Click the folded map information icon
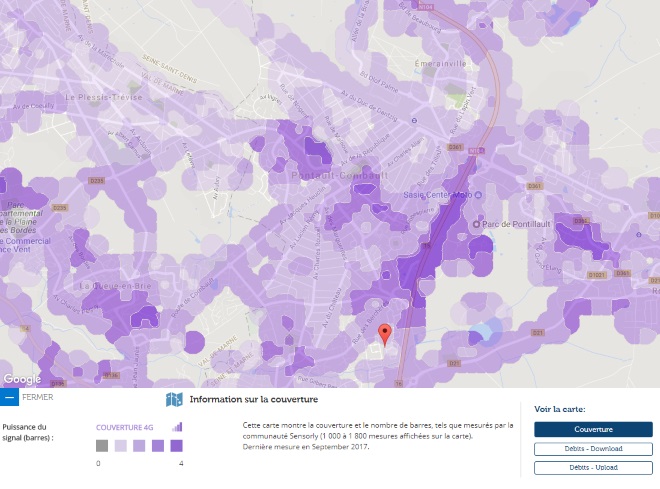Screen dimensions: 660x489 coord(174,400)
